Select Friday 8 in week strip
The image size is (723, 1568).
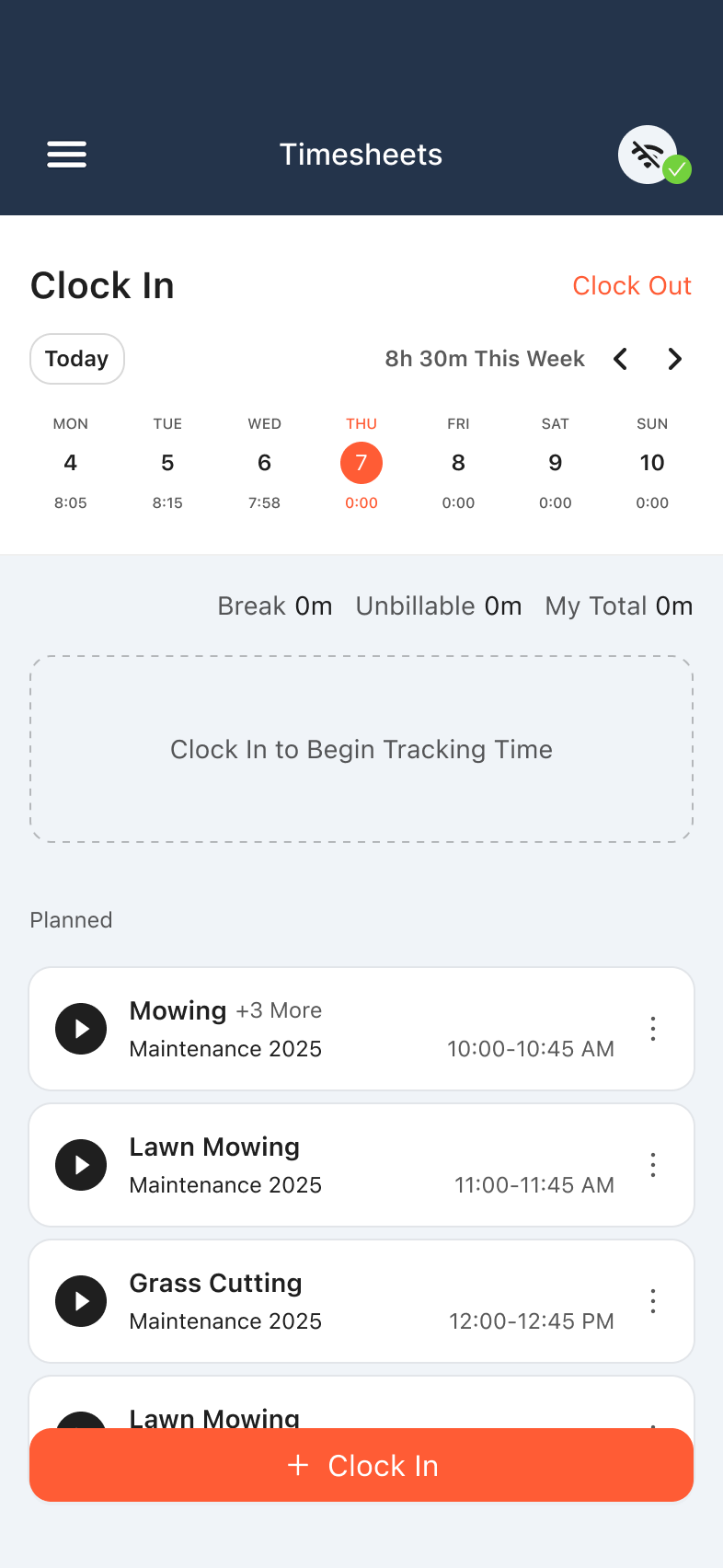click(x=458, y=463)
